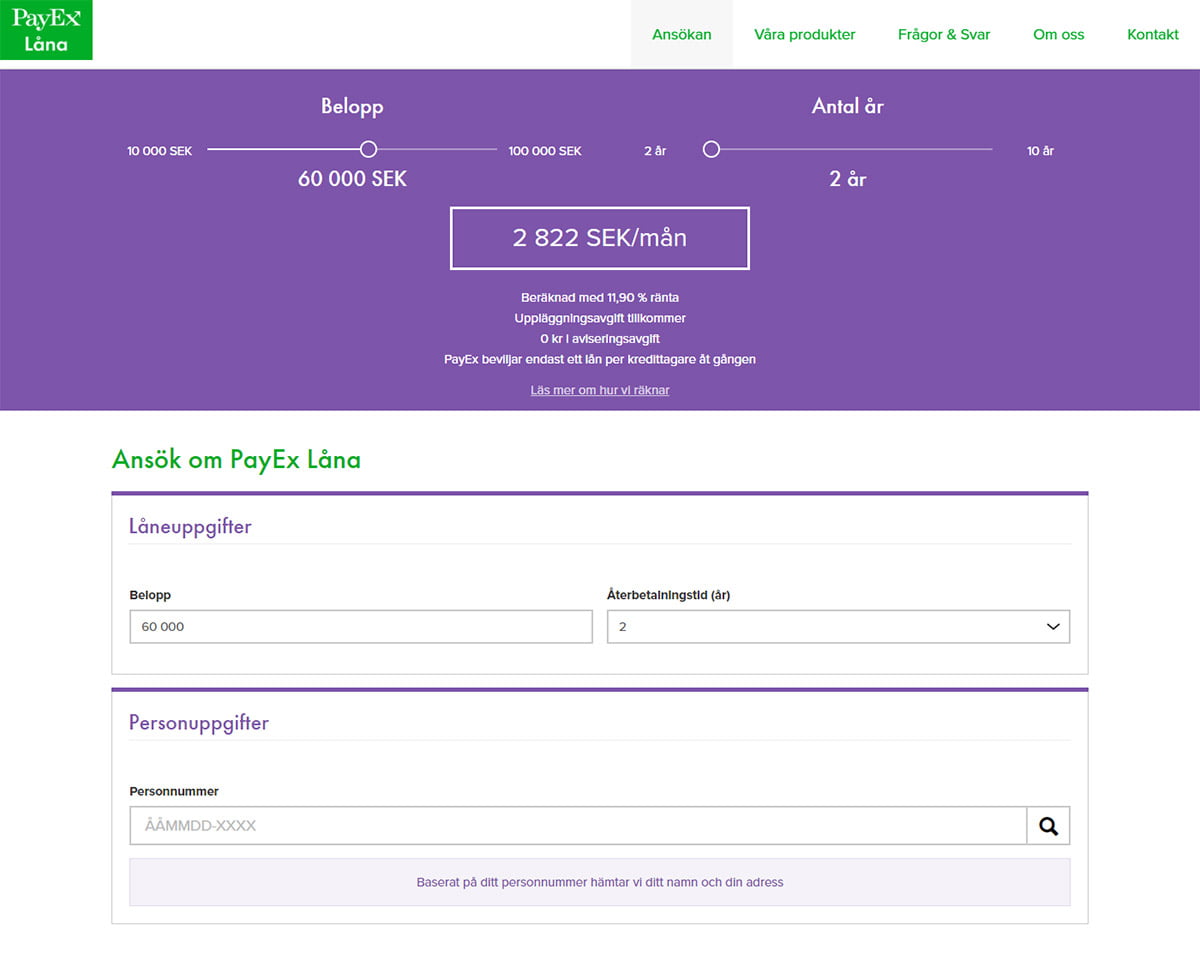Screen dimensions: 1200x973
Task: Expand the Återbetalningstid (år) dropdown
Action: click(838, 627)
